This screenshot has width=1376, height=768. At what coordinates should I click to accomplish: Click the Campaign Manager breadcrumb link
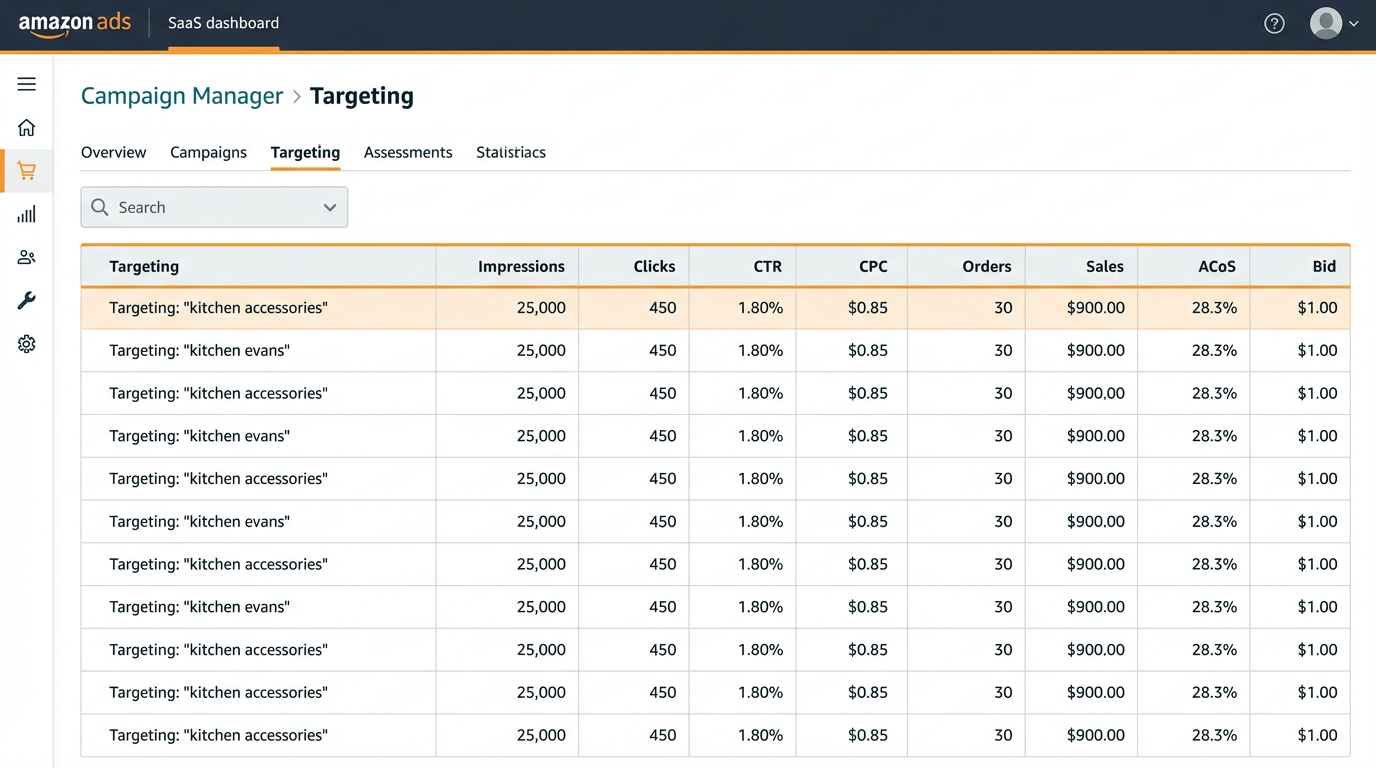(x=182, y=95)
